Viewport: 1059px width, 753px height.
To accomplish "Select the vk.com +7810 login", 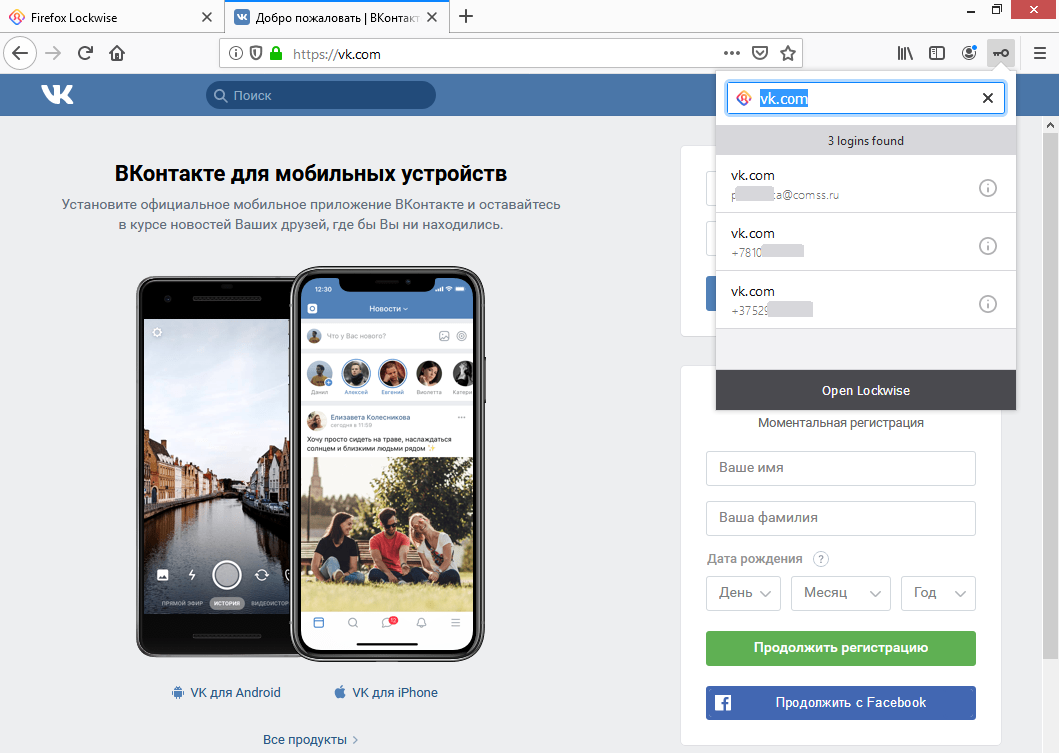I will pyautogui.click(x=866, y=242).
